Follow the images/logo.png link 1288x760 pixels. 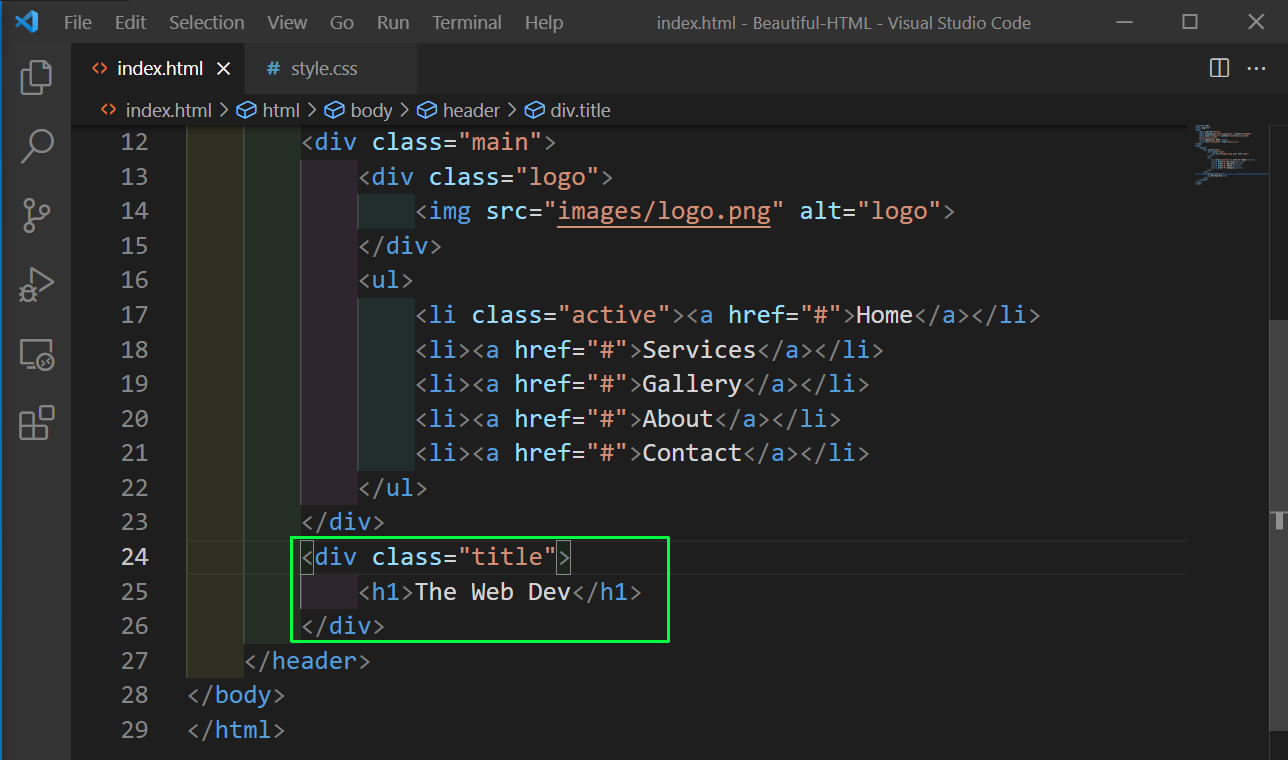point(664,211)
